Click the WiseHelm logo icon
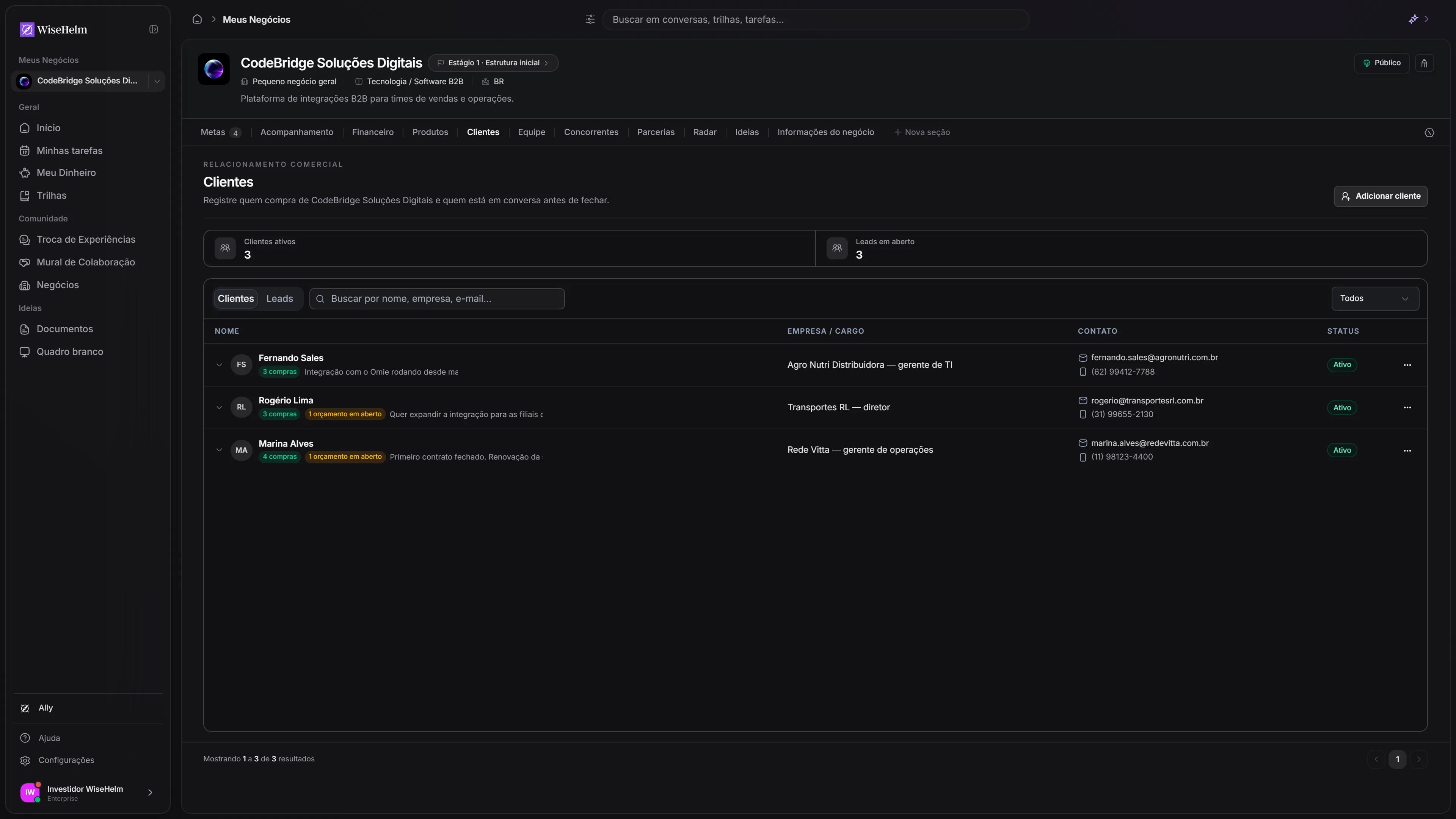 click(27, 30)
